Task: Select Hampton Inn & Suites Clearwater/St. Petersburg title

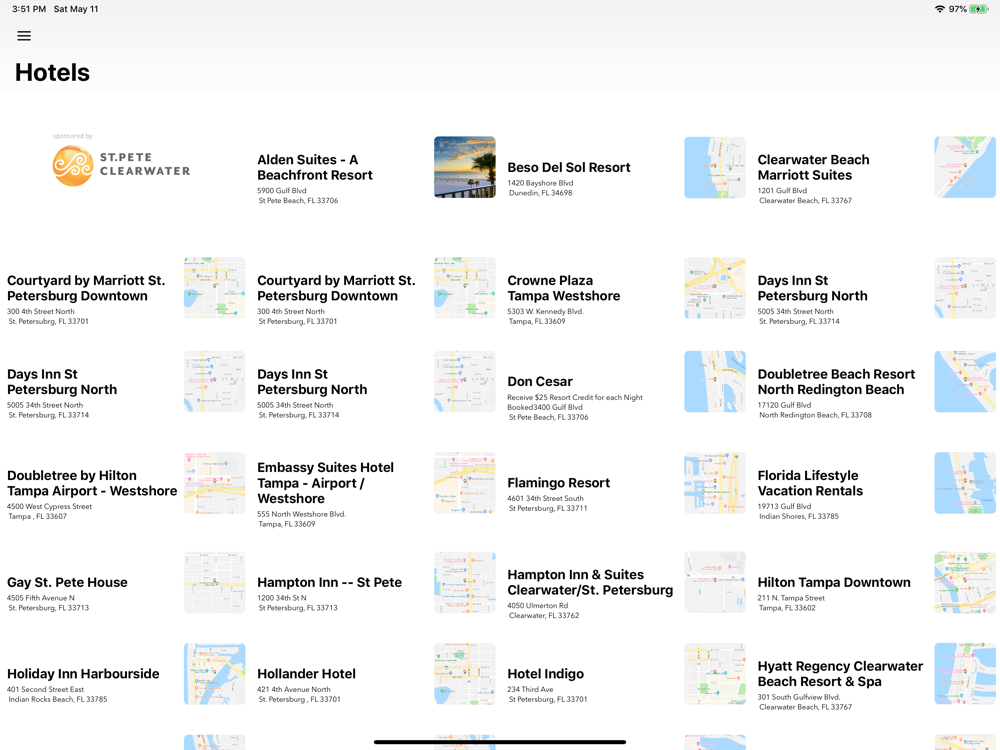Action: tap(590, 582)
